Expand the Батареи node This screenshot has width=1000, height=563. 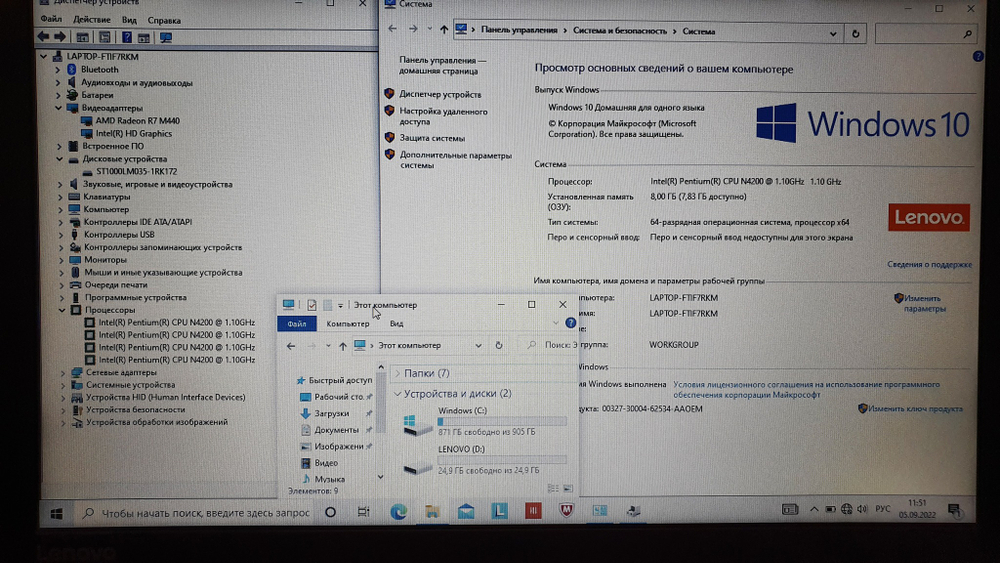pos(58,95)
